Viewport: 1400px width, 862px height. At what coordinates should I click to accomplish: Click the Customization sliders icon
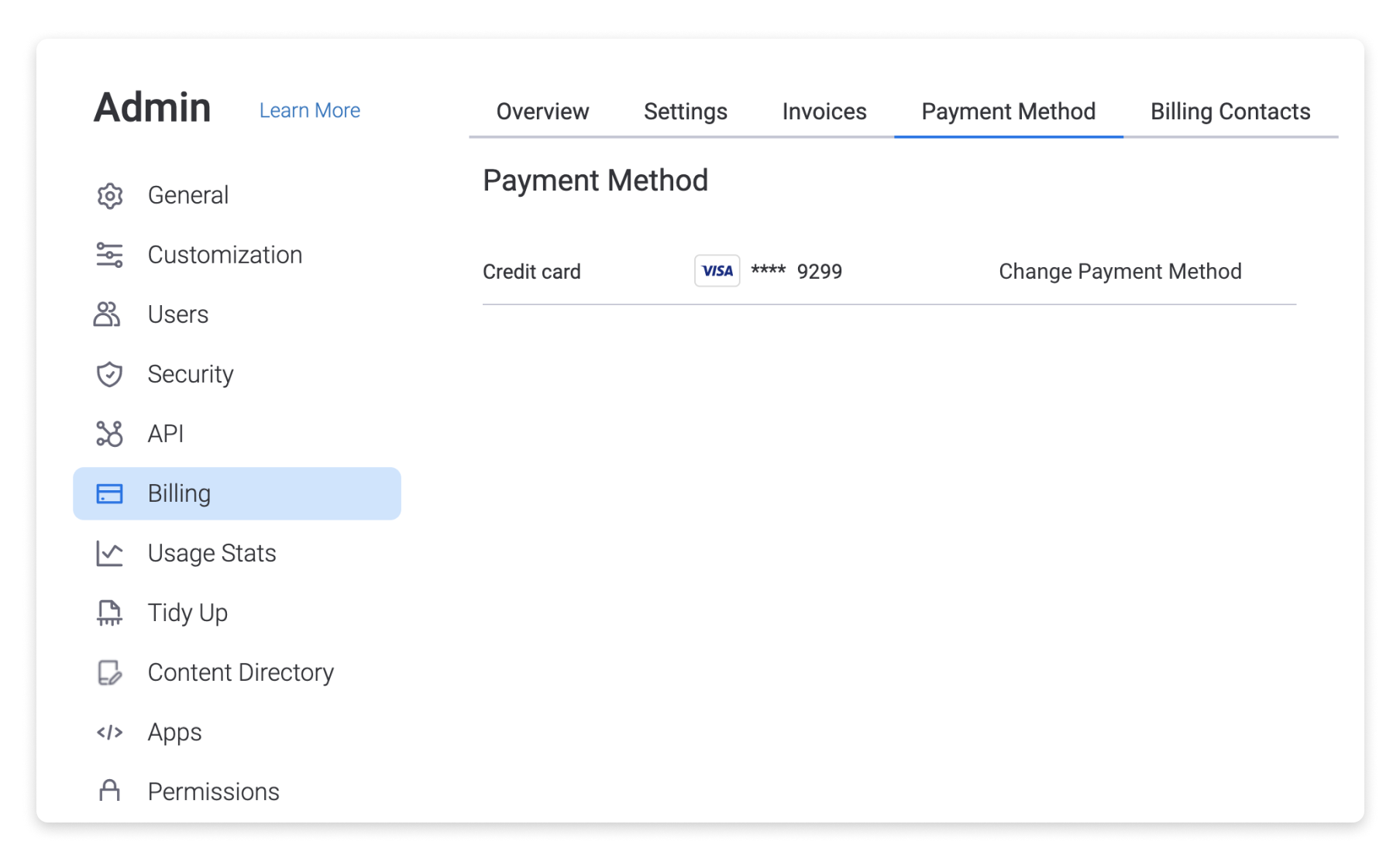109,255
